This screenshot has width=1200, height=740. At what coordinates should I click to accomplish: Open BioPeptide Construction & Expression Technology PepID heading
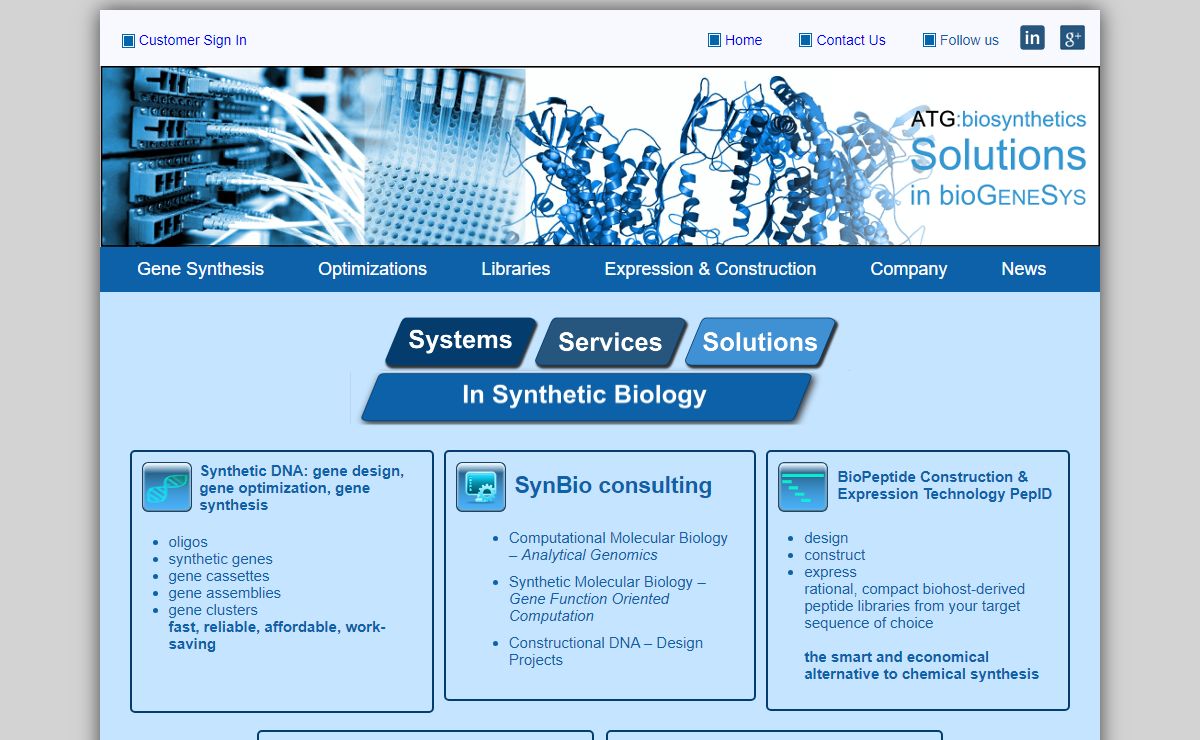[945, 485]
